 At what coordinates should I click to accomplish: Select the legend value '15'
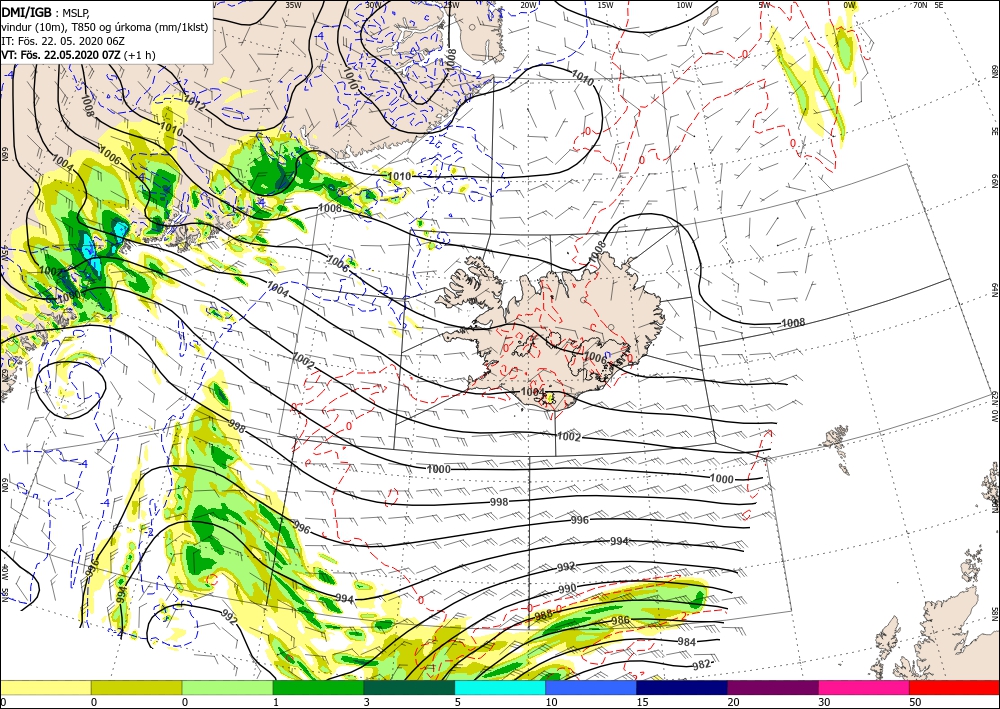pyautogui.click(x=642, y=703)
